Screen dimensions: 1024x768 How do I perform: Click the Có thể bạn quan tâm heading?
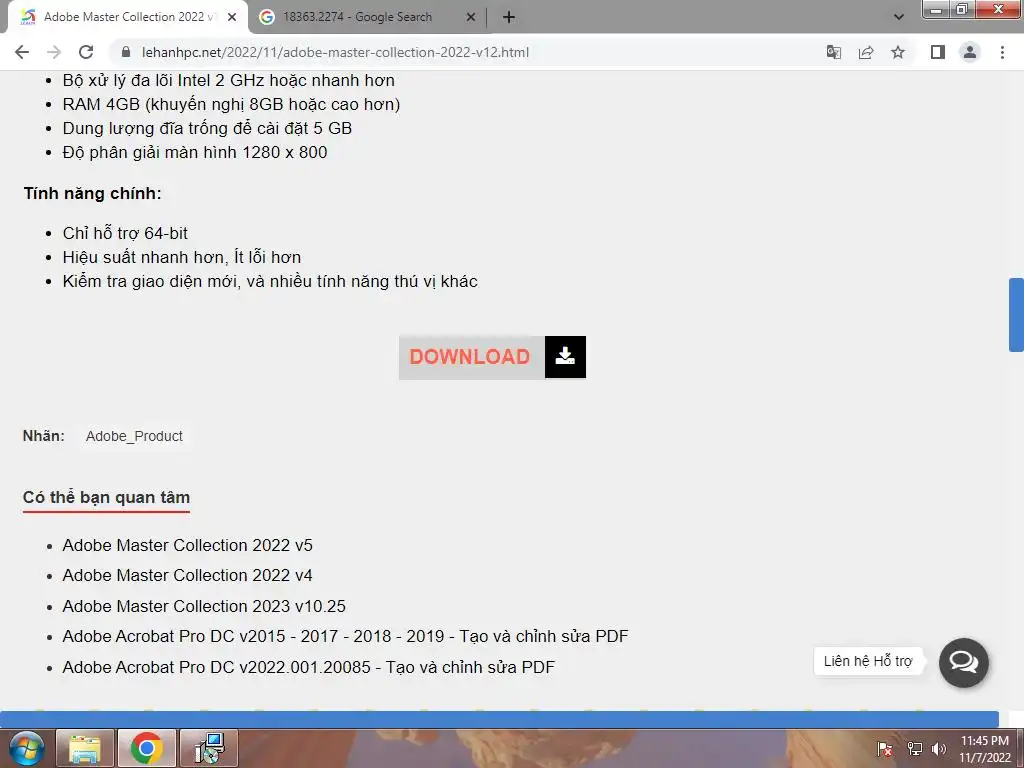click(106, 498)
